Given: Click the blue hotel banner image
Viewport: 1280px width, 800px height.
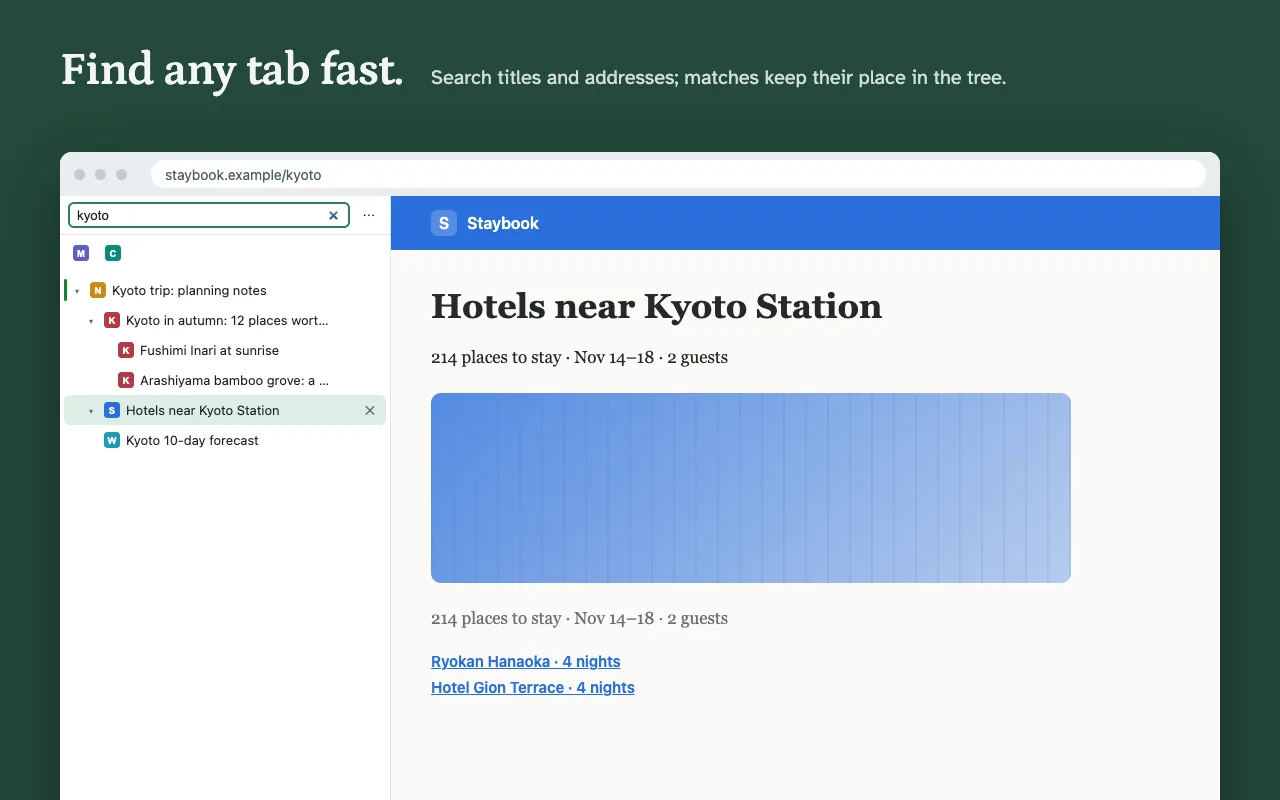Looking at the screenshot, I should point(751,488).
